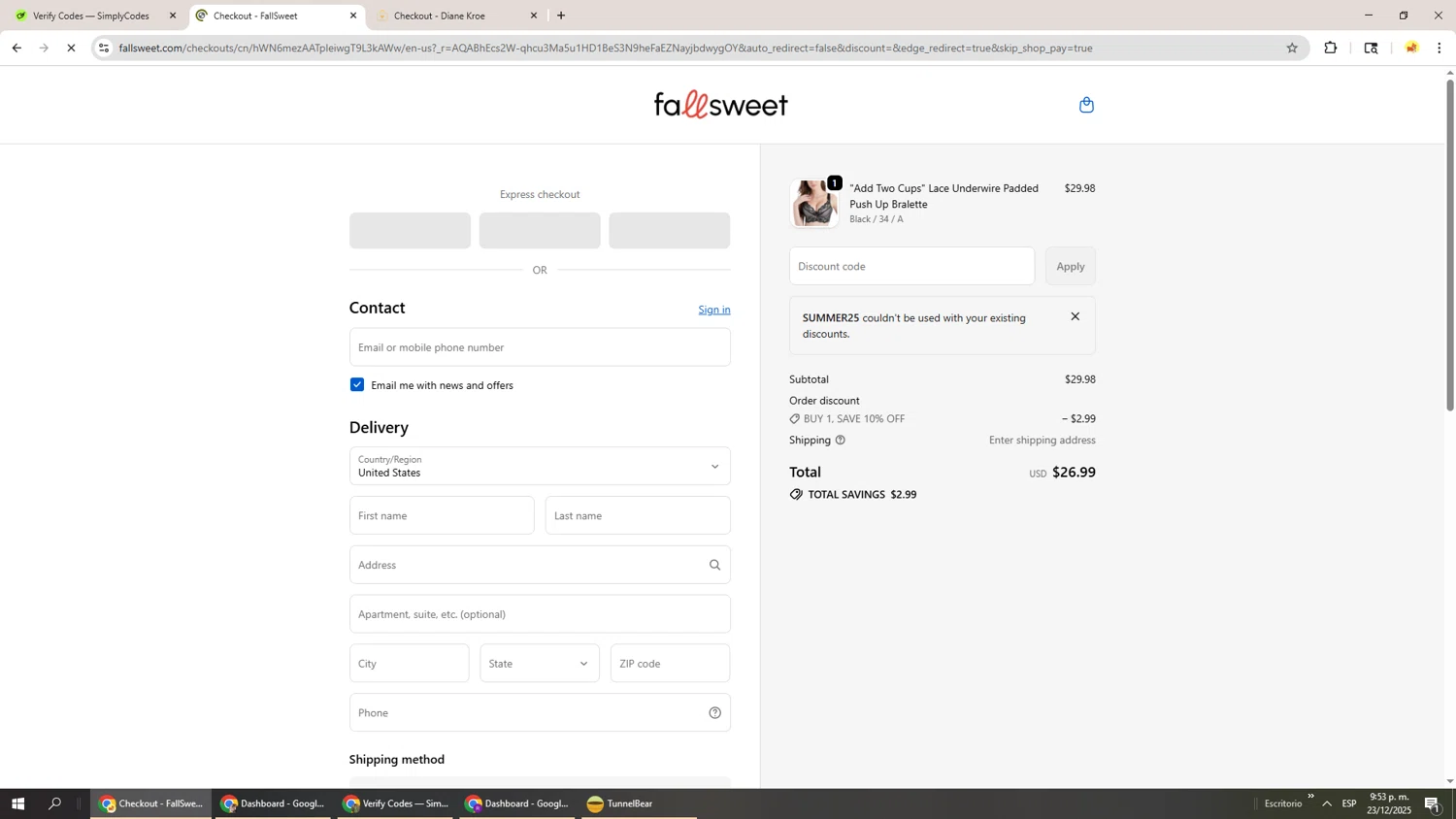Image resolution: width=1456 pixels, height=819 pixels.
Task: Switch to Verify Codes taskbar window
Action: click(395, 803)
